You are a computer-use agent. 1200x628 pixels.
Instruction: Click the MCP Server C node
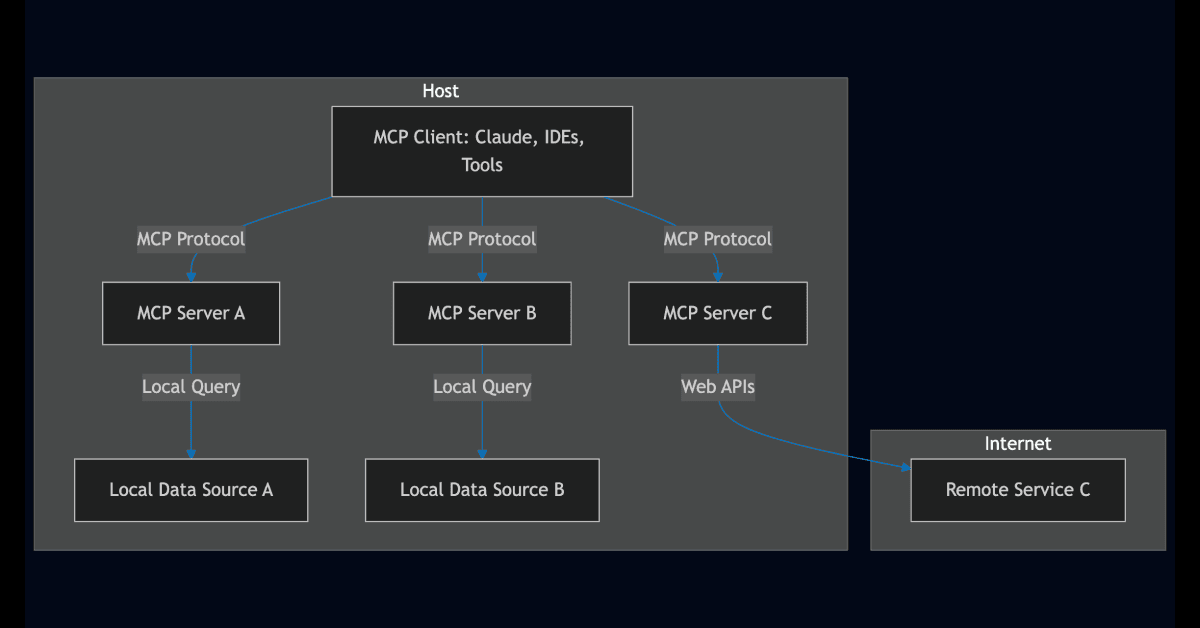pyautogui.click(x=717, y=313)
